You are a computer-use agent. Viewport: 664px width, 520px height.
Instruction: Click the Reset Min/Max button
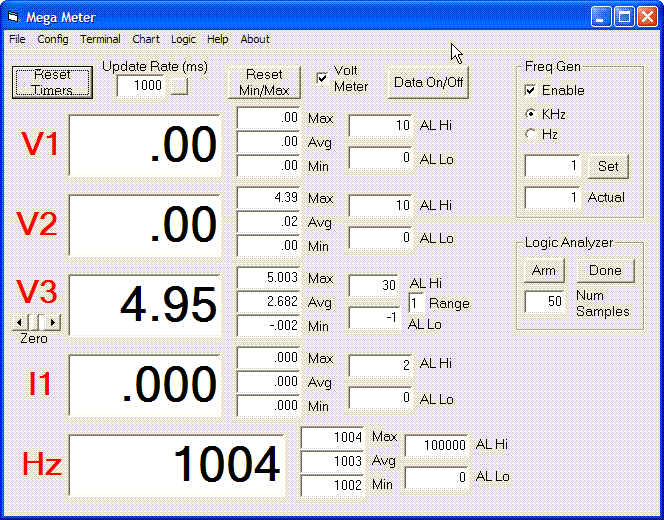[x=264, y=82]
